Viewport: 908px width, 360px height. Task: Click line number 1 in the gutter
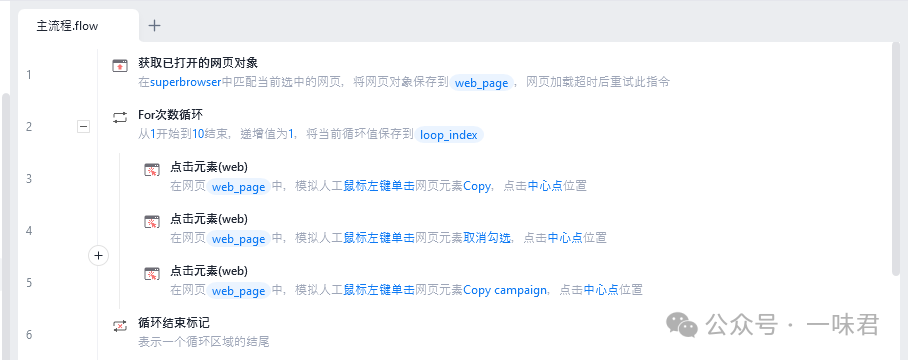[29, 74]
